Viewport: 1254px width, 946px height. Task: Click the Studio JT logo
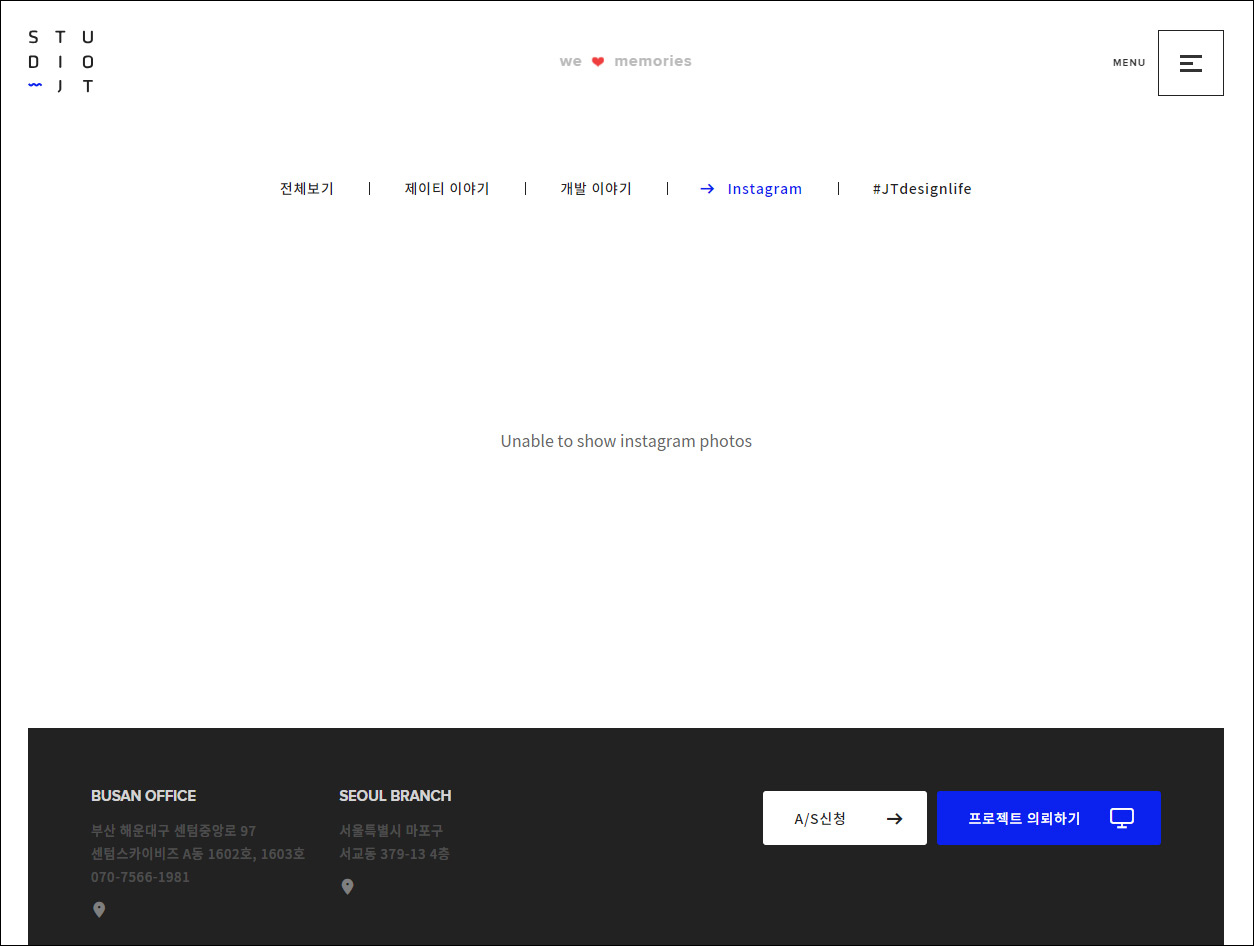(x=61, y=62)
